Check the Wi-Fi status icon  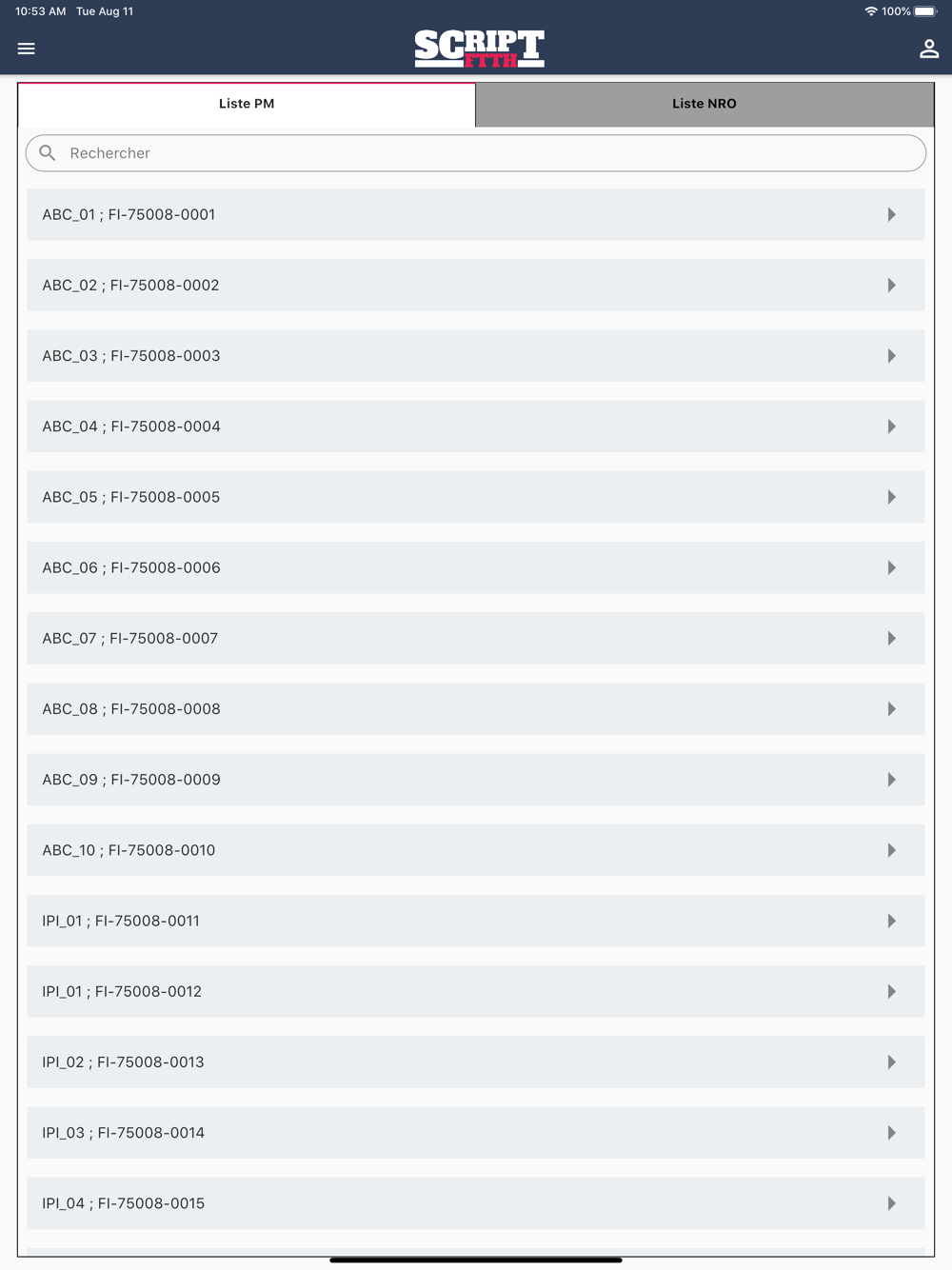coord(870,11)
